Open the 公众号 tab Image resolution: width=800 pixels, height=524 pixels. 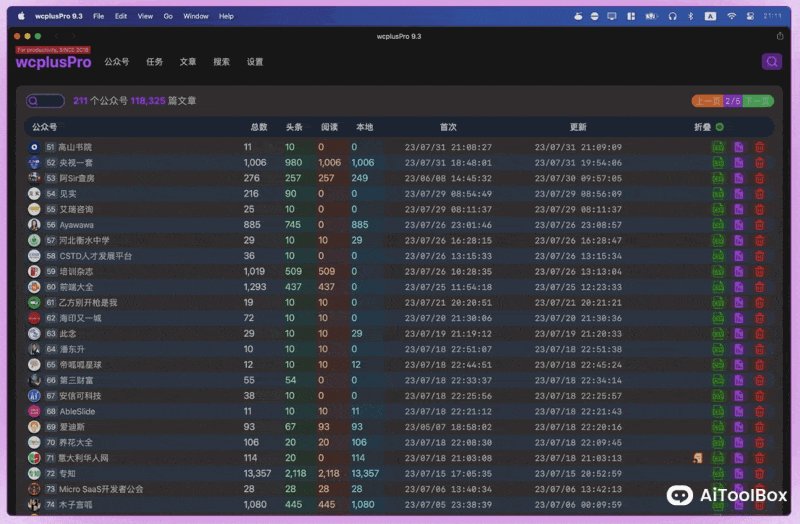pyautogui.click(x=117, y=62)
